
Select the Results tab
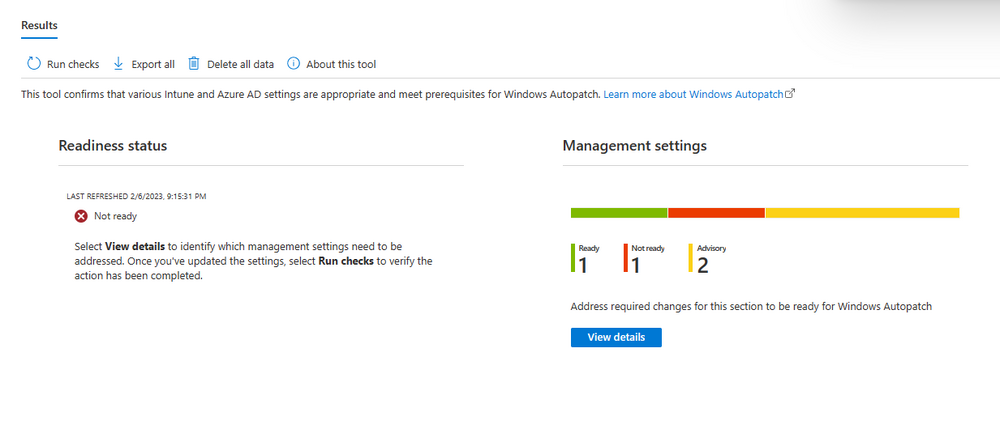pyautogui.click(x=39, y=25)
